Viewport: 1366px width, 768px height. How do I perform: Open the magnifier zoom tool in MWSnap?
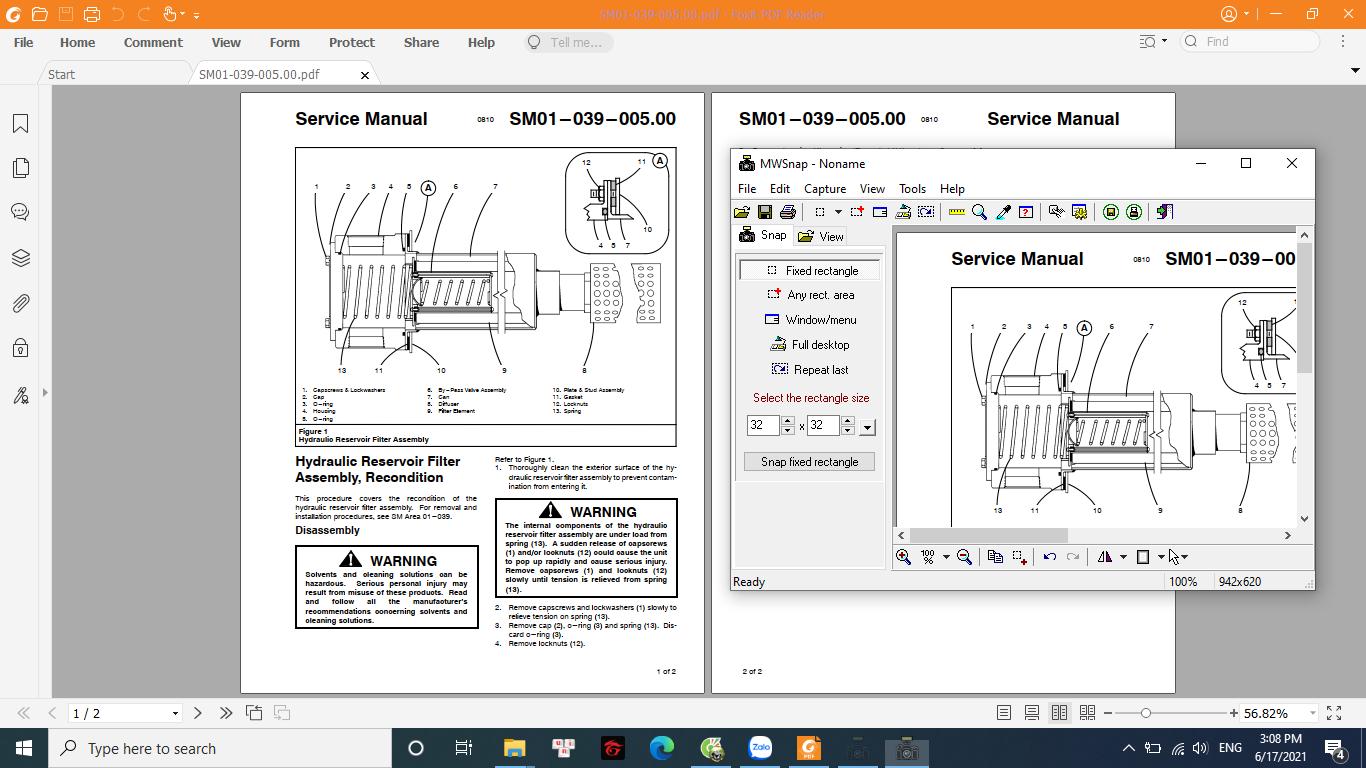[x=979, y=212]
